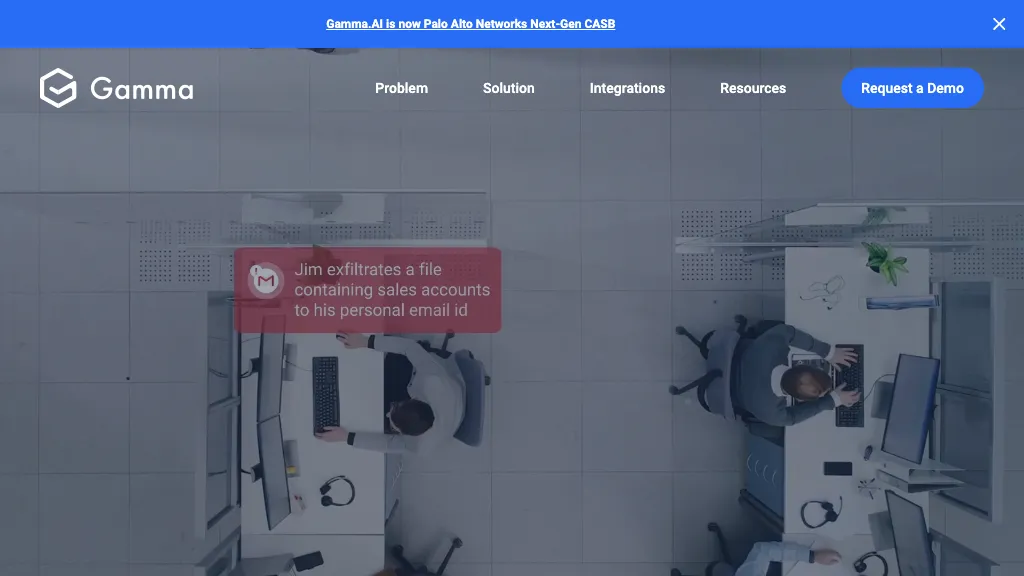
Task: Open the Solution menu item
Action: (x=508, y=88)
